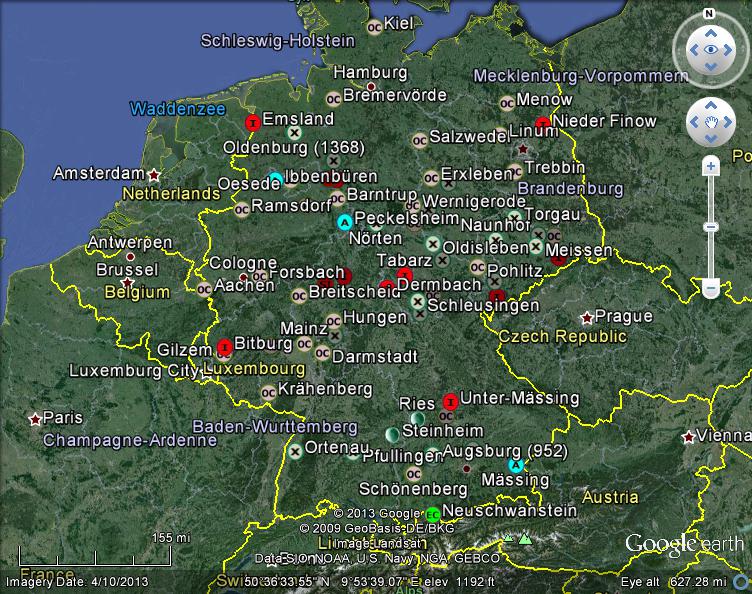Click the red Unter-Mässing placemark
The image size is (752, 594).
point(450,401)
